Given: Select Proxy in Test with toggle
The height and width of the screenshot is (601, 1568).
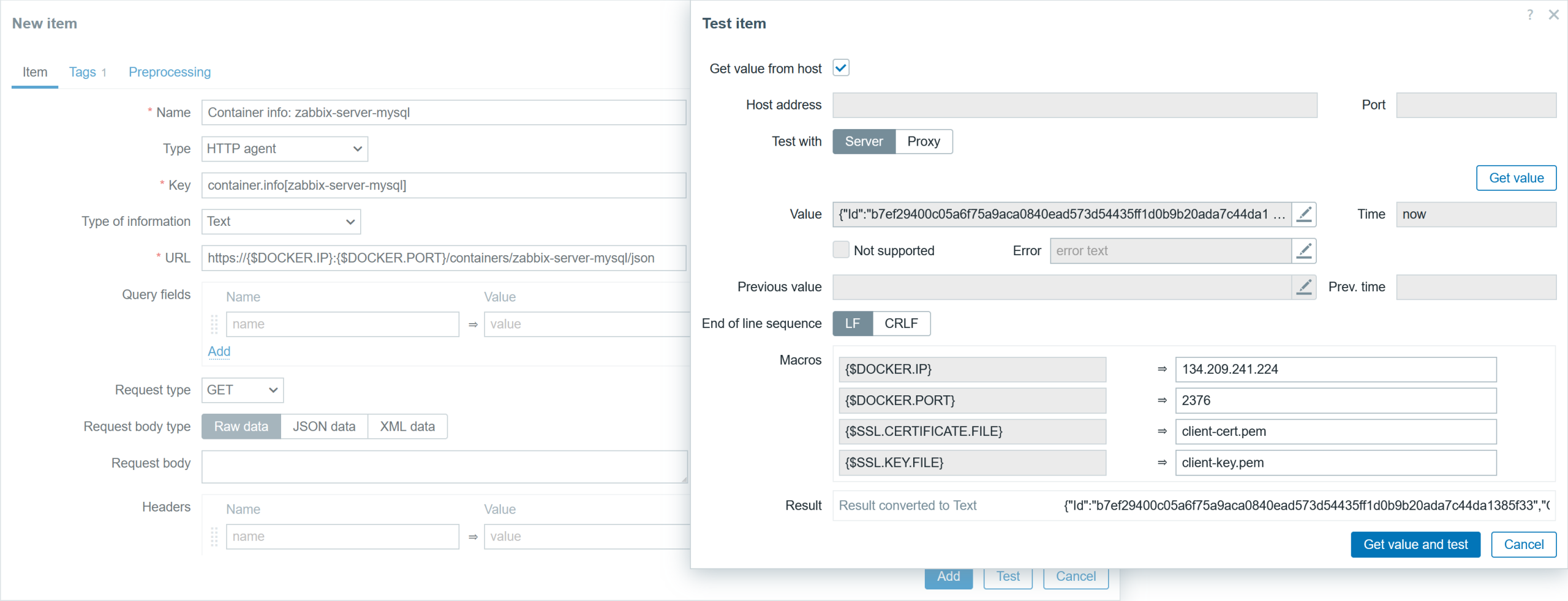Looking at the screenshot, I should tap(923, 141).
